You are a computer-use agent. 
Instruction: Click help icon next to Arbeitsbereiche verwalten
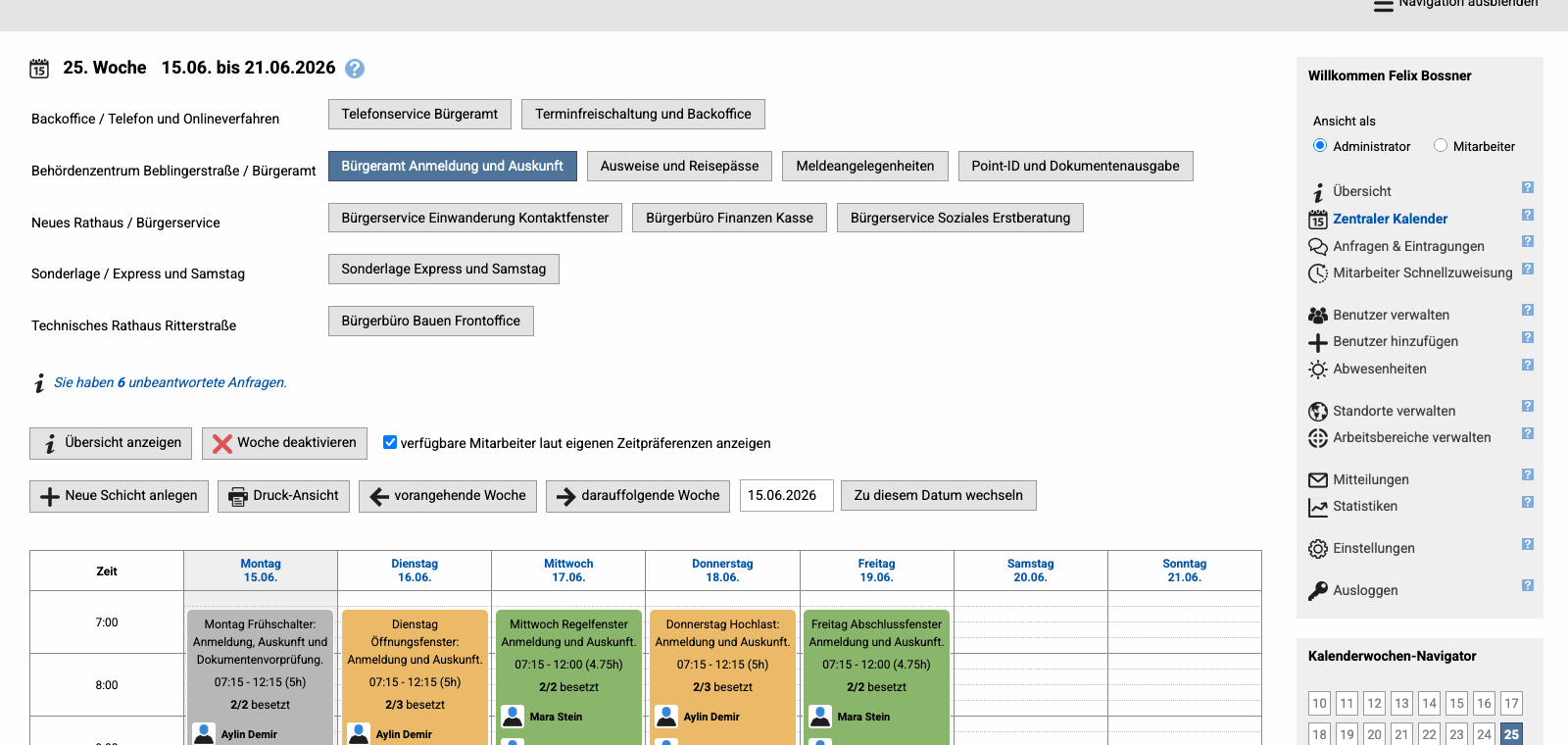coord(1528,433)
